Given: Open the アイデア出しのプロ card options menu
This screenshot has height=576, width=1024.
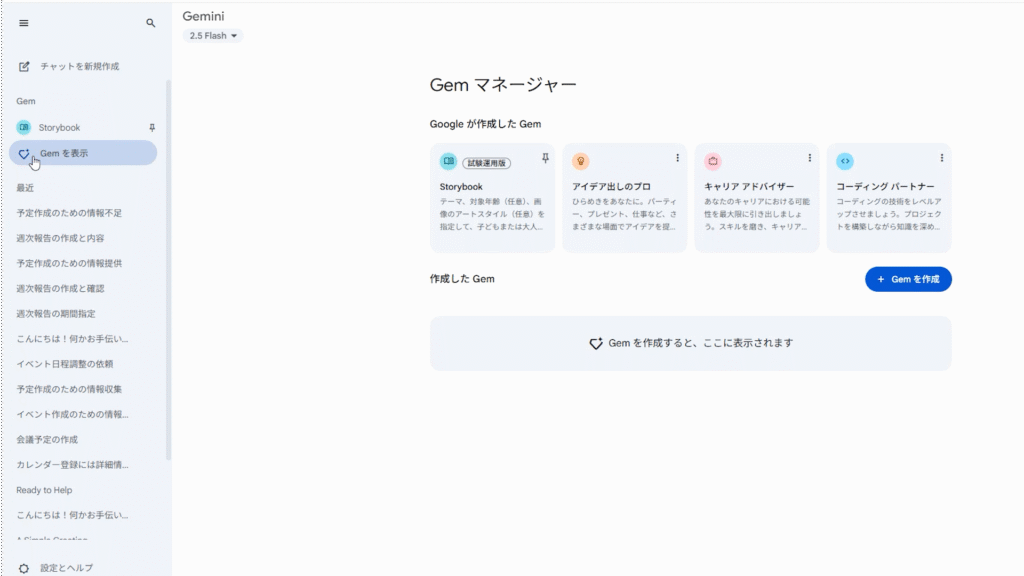Looking at the screenshot, I should point(677,158).
